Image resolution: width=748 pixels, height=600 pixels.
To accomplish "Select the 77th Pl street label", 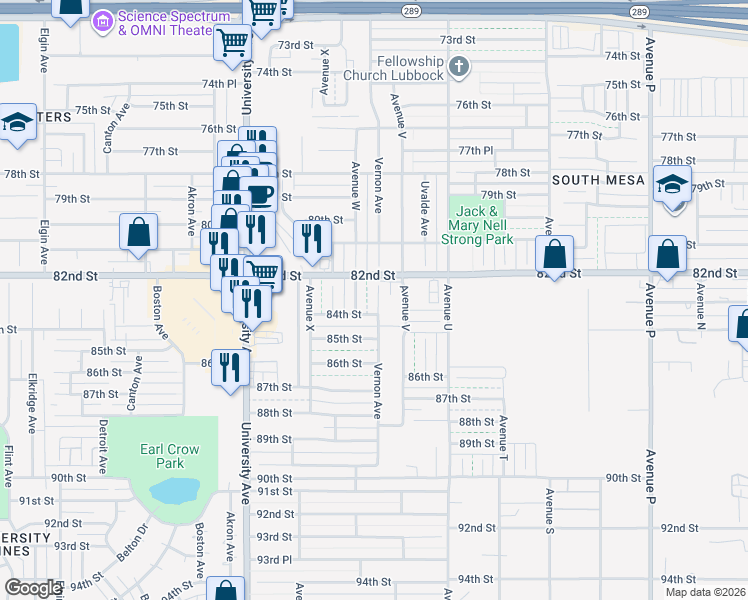I will (476, 150).
